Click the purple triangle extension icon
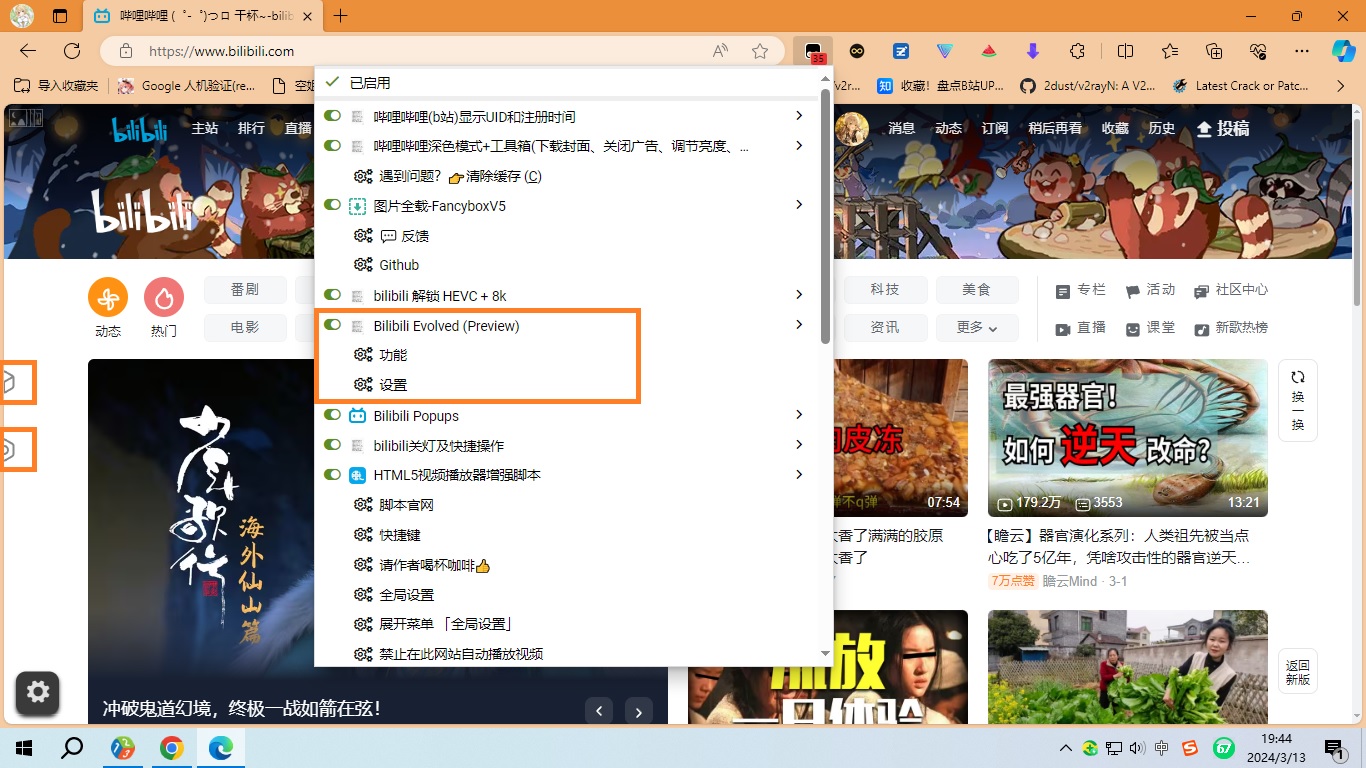The width and height of the screenshot is (1366, 768). [x=945, y=51]
